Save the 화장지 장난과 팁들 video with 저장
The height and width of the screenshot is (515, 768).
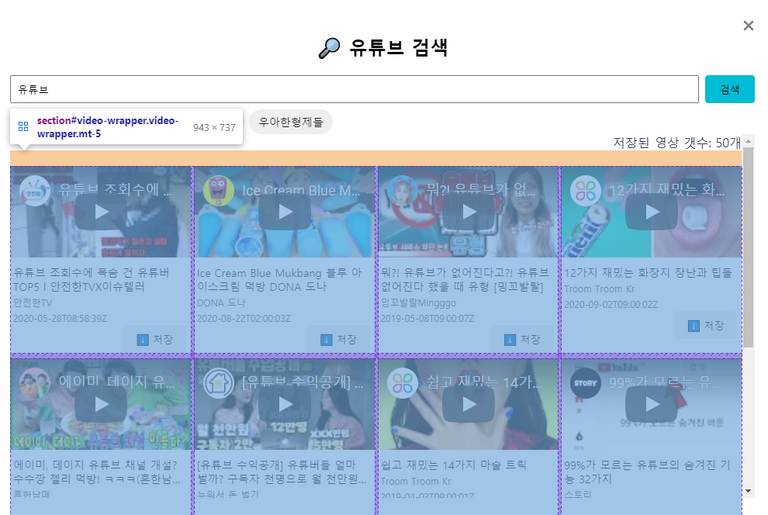(706, 325)
